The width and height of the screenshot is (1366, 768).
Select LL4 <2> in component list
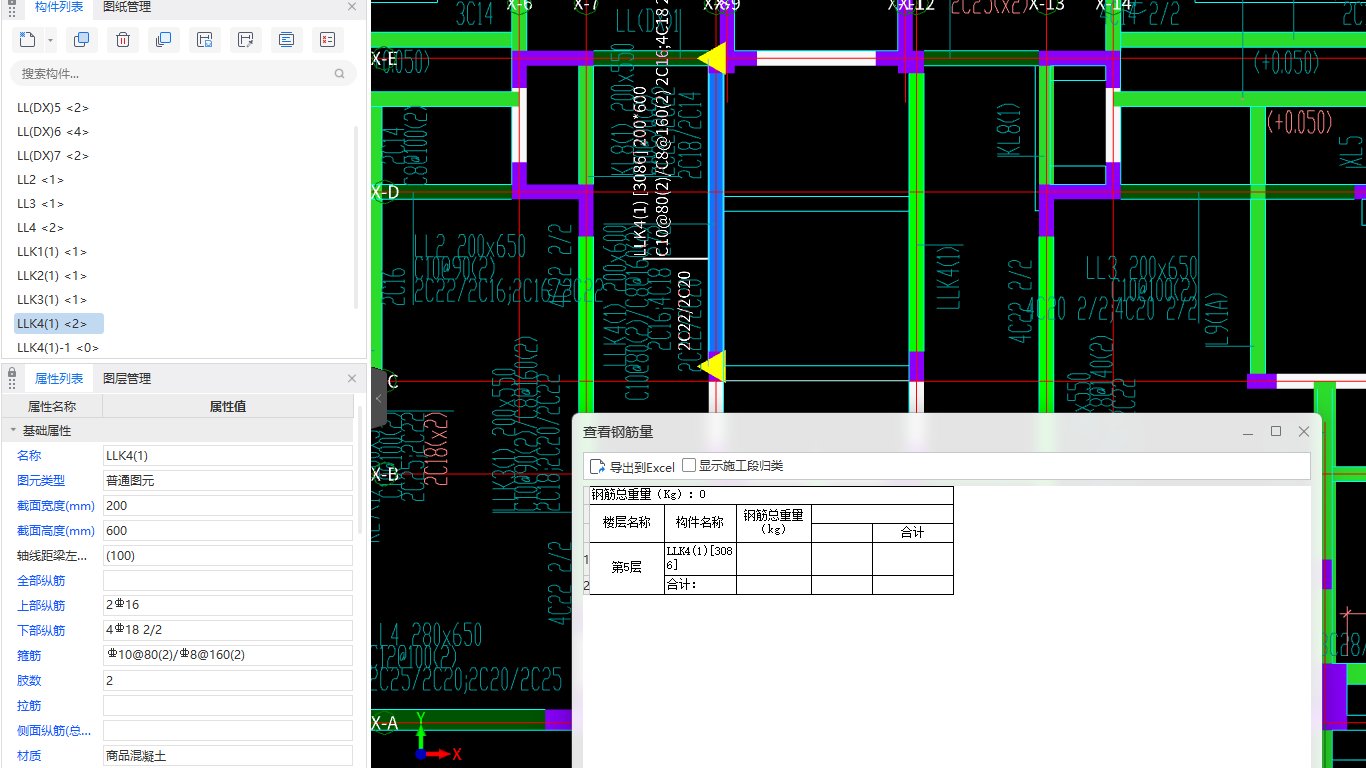(40, 227)
